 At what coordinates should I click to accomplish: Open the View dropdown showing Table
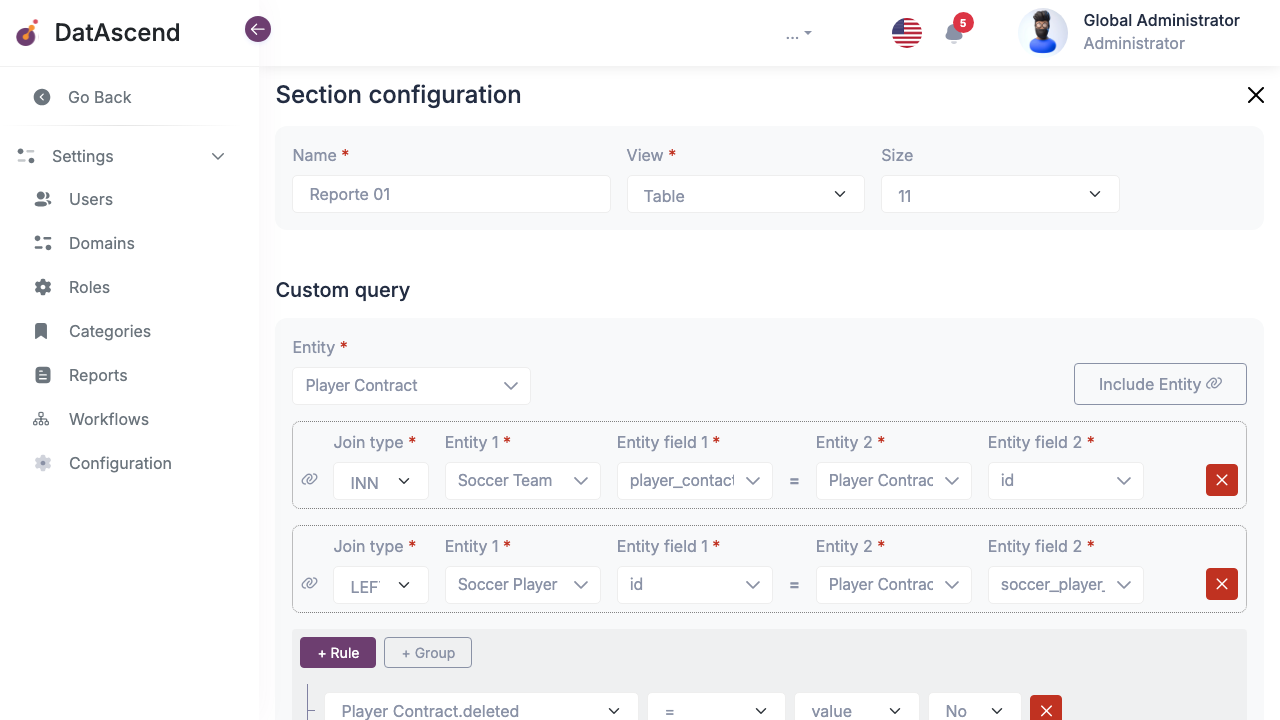tap(746, 195)
